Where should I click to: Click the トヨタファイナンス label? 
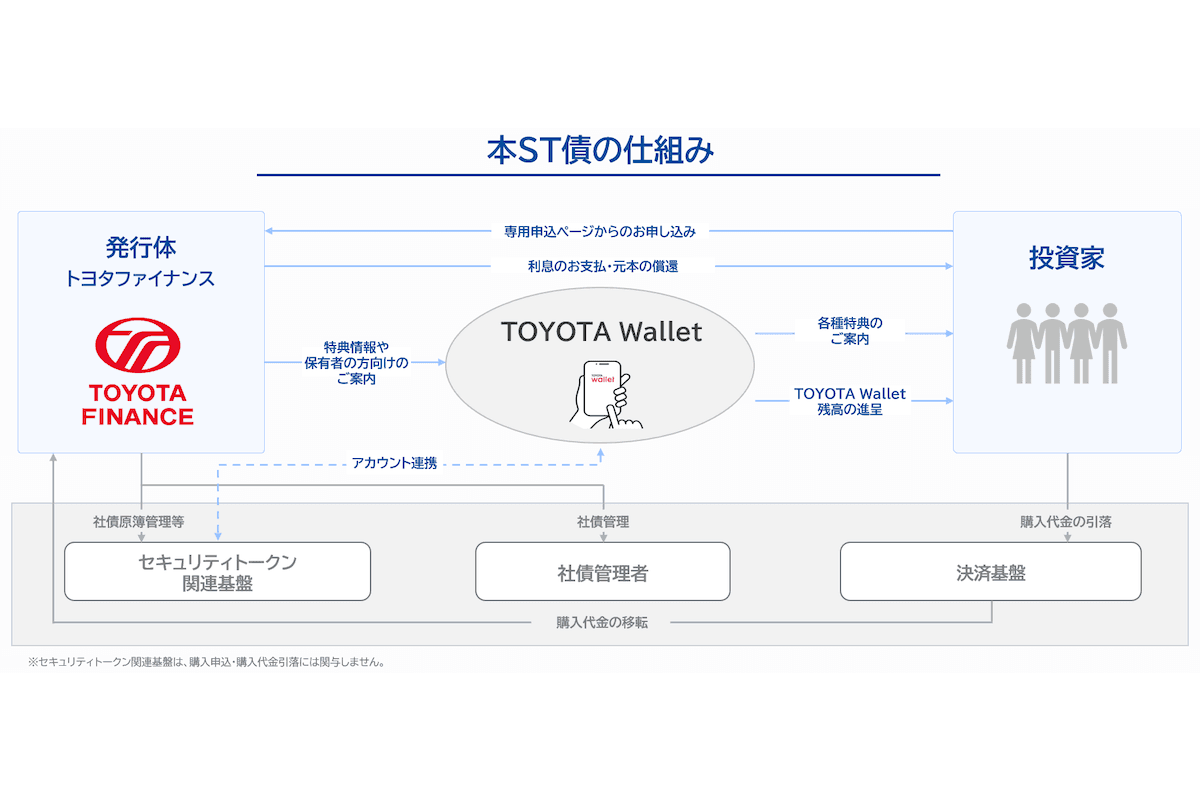[x=141, y=279]
